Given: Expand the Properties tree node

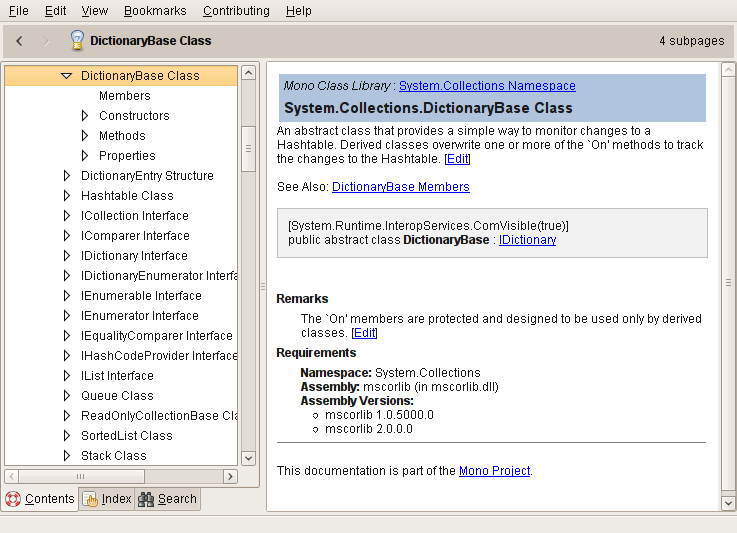Looking at the screenshot, I should coord(85,156).
